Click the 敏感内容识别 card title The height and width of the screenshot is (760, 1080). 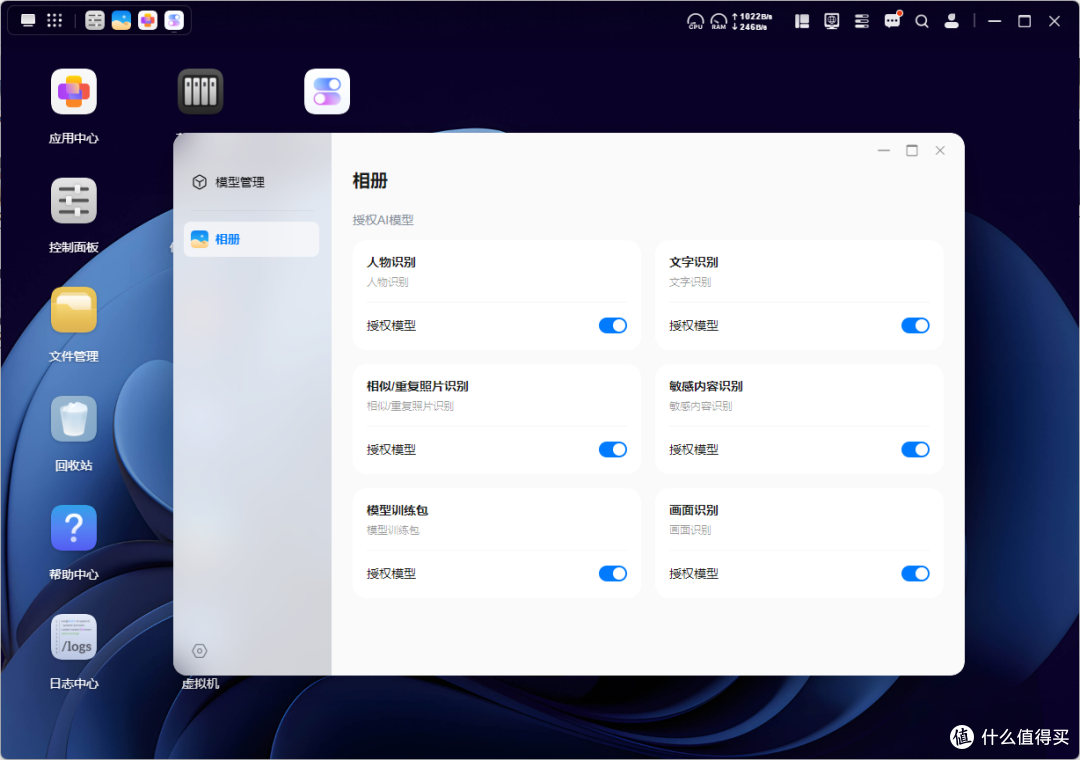pyautogui.click(x=706, y=386)
